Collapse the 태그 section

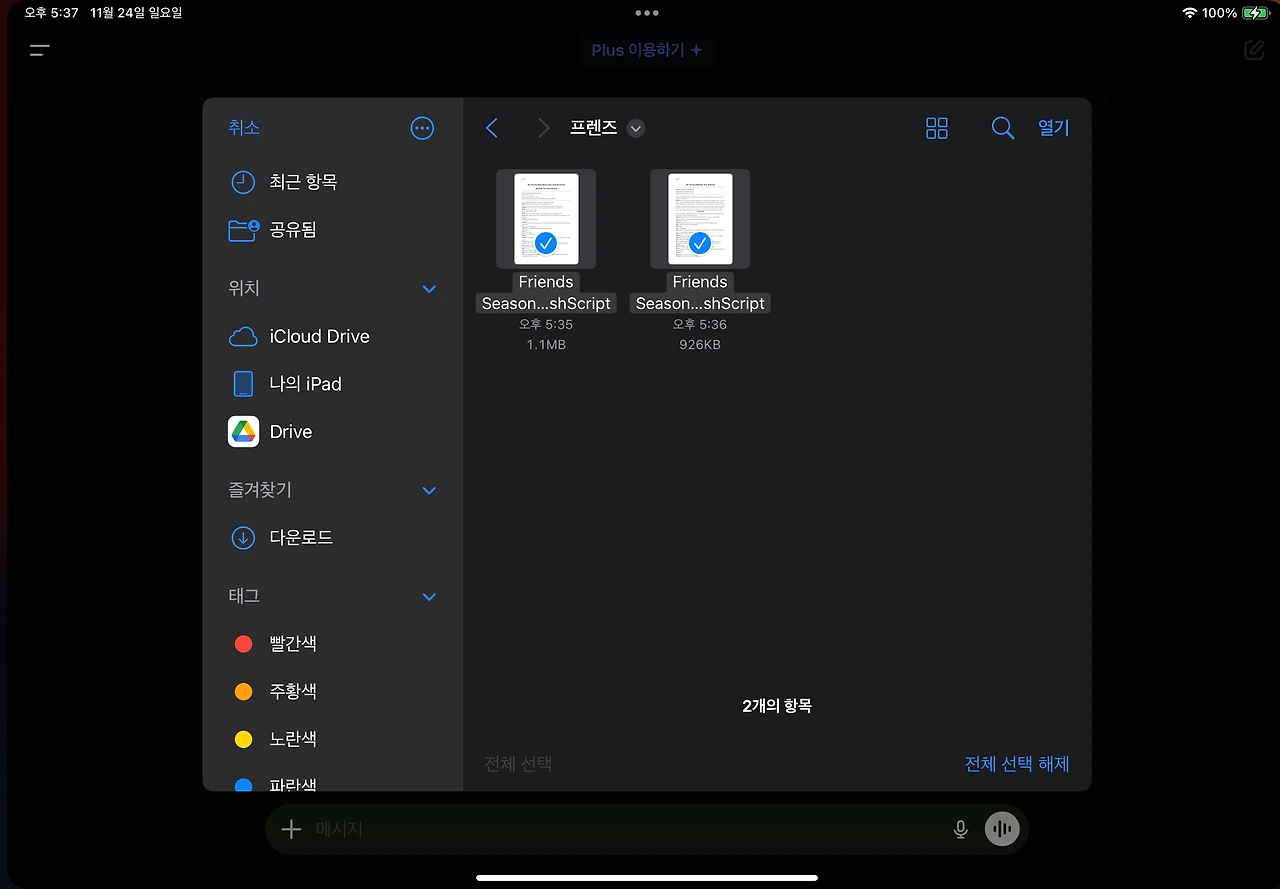pos(429,597)
